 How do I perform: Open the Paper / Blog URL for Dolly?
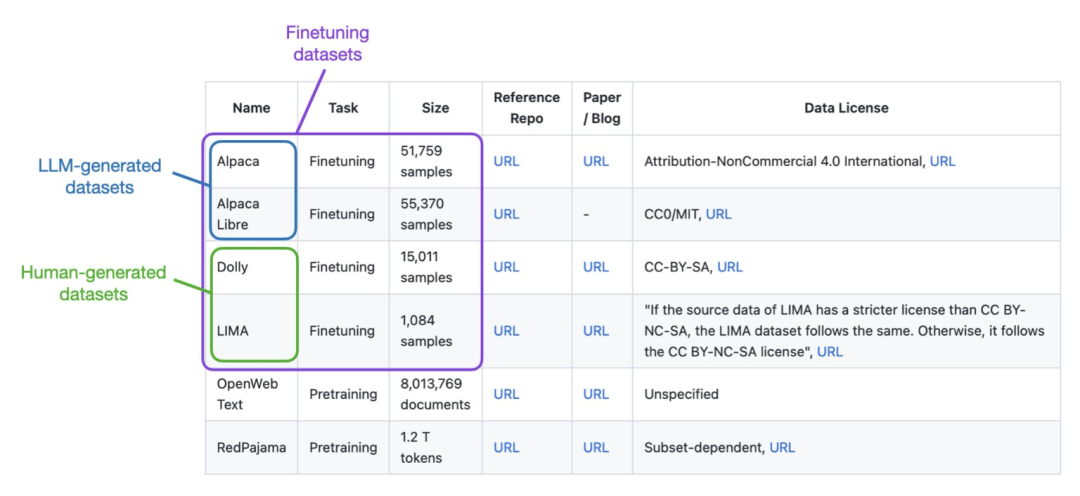pyautogui.click(x=596, y=267)
